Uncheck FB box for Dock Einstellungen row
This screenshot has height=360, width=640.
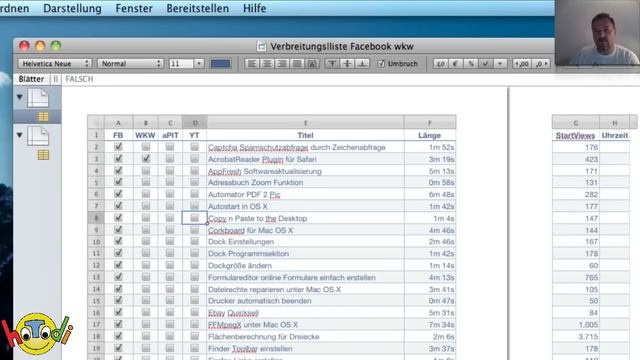pyautogui.click(x=118, y=241)
